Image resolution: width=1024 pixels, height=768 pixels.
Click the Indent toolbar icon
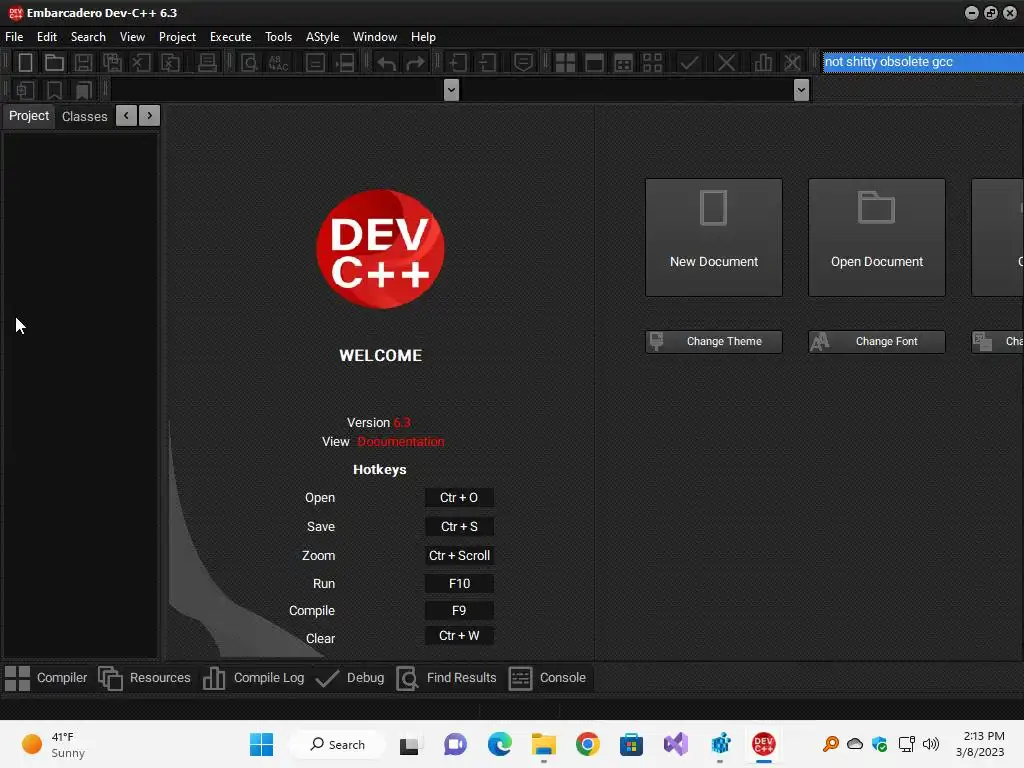(x=458, y=63)
